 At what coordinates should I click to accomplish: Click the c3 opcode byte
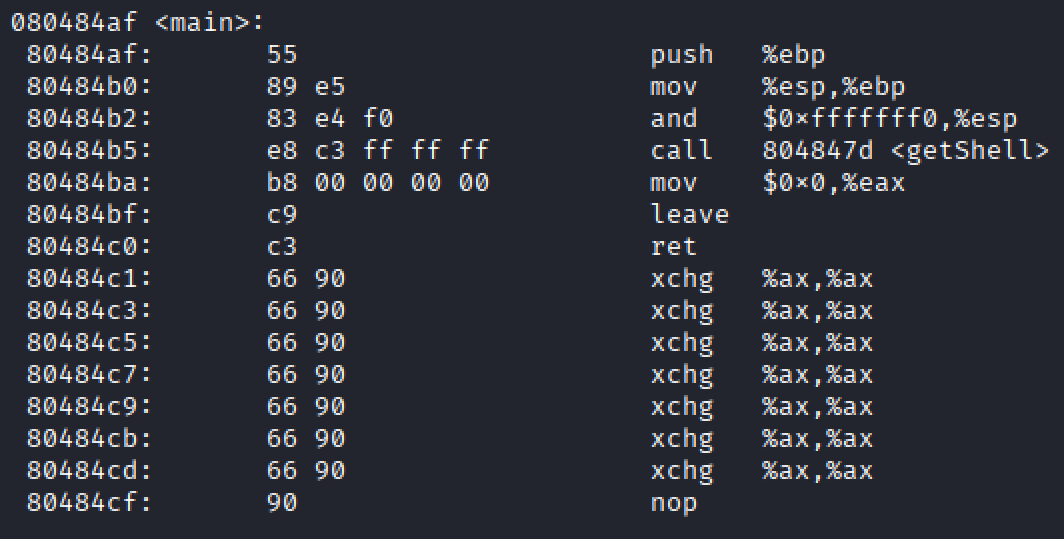282,246
